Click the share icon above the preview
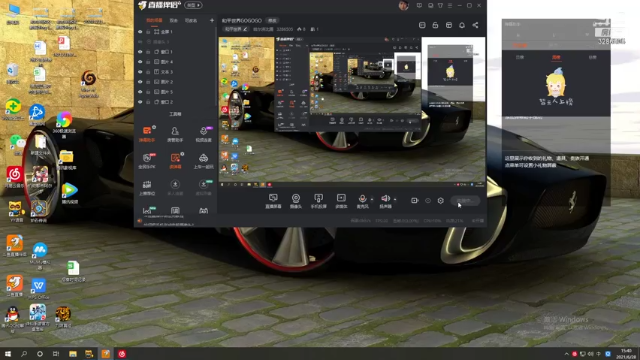 click(475, 25)
